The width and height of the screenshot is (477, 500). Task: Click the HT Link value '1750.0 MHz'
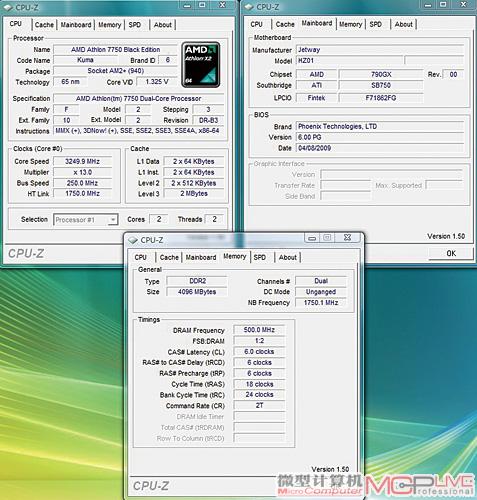(x=82, y=194)
